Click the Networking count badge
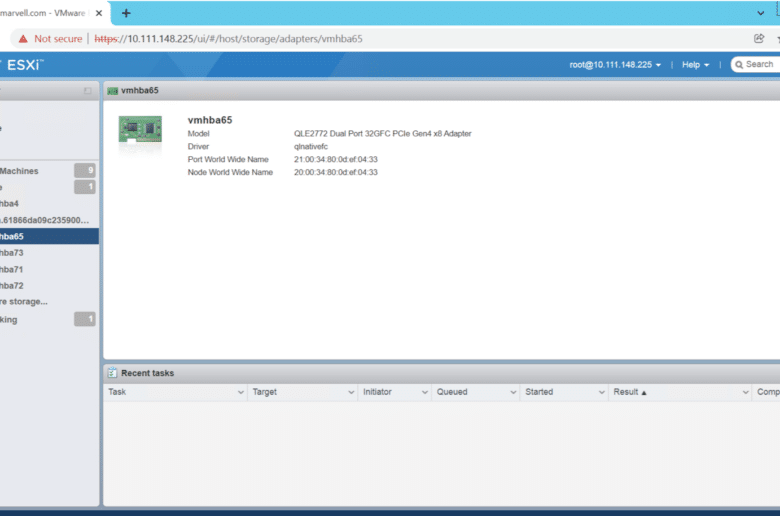The width and height of the screenshot is (780, 516). tap(85, 319)
